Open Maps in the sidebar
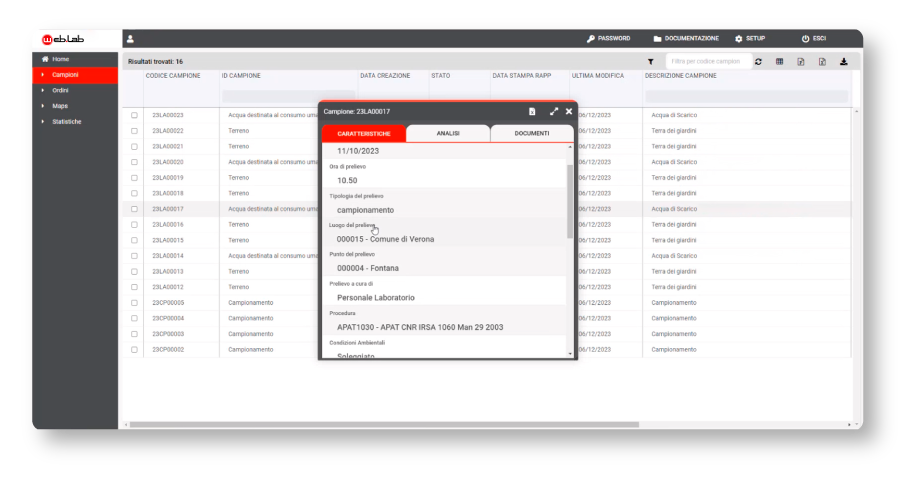Viewport: 898px width, 481px height. point(60,106)
